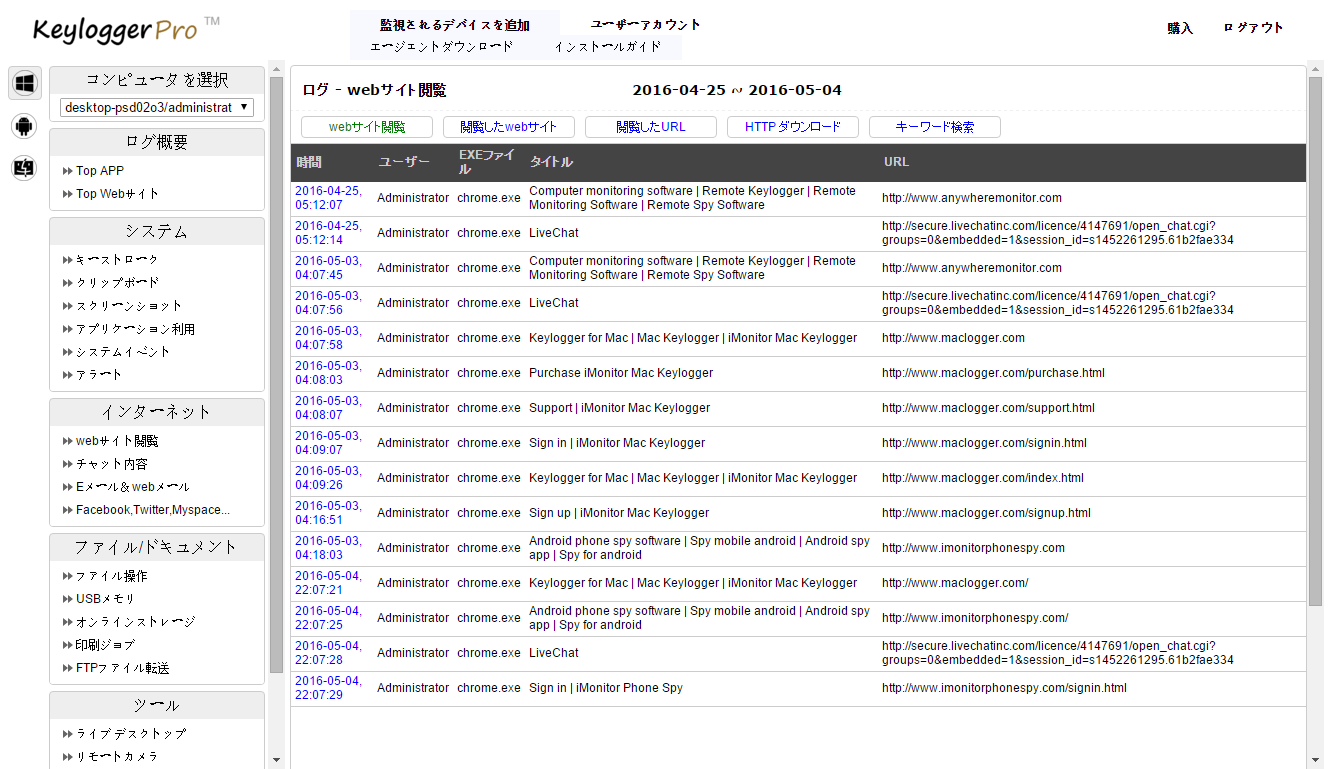Open the computer selection dropdown
Image resolution: width=1328 pixels, height=769 pixels.
tap(157, 107)
